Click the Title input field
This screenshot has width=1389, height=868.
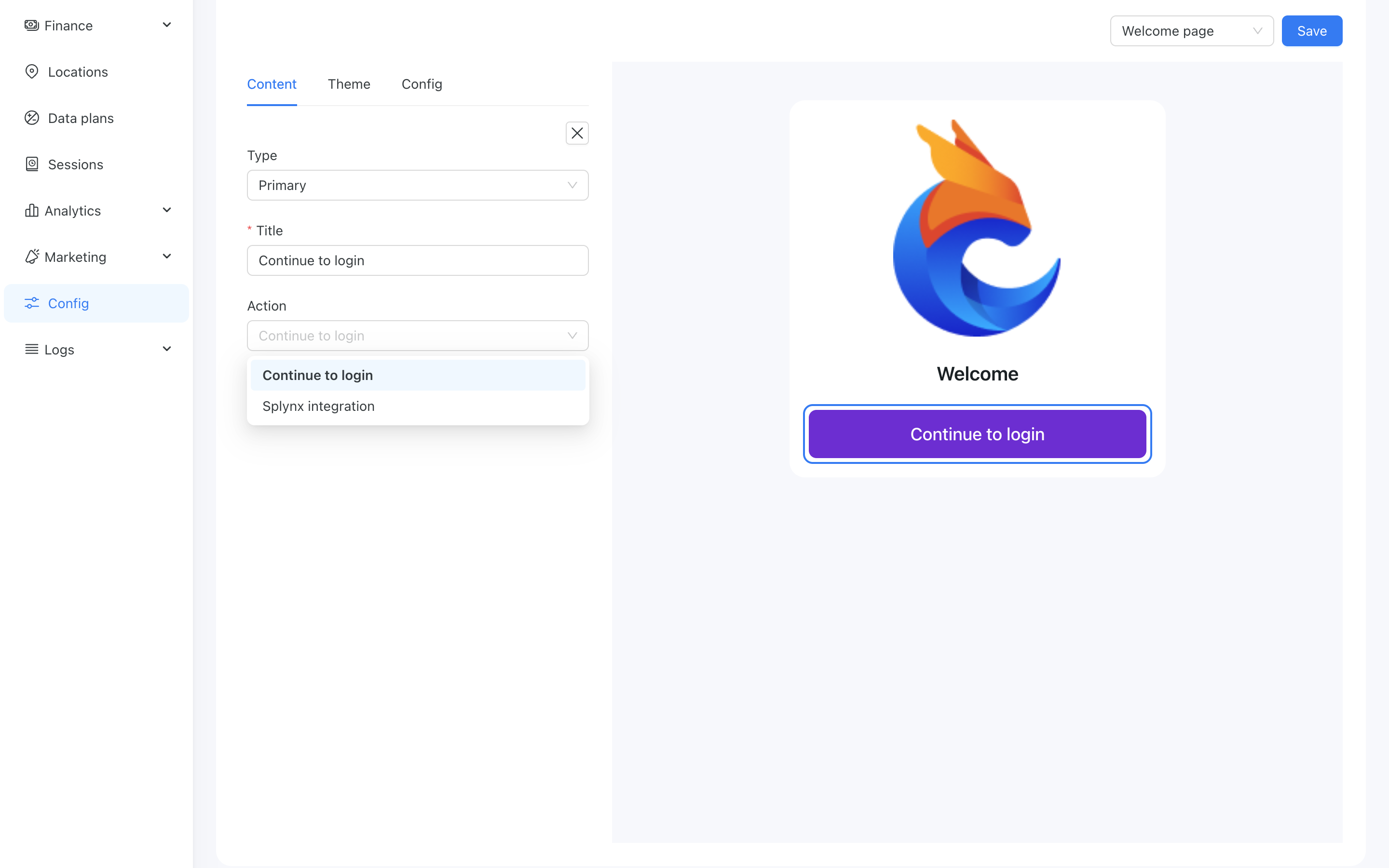pos(417,260)
